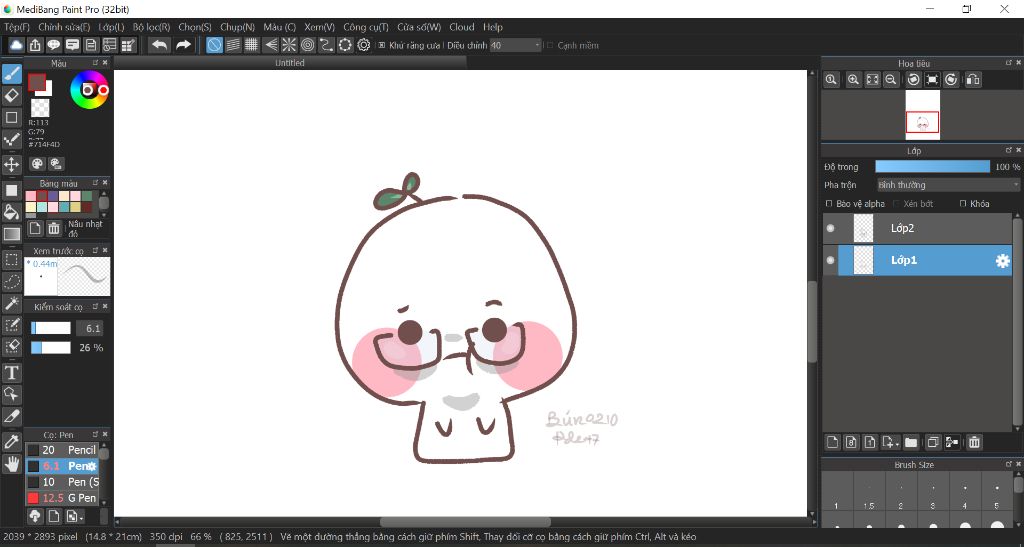Select the 12.5 G Pen brush
Screen dimensions: 1024x547
(62, 498)
